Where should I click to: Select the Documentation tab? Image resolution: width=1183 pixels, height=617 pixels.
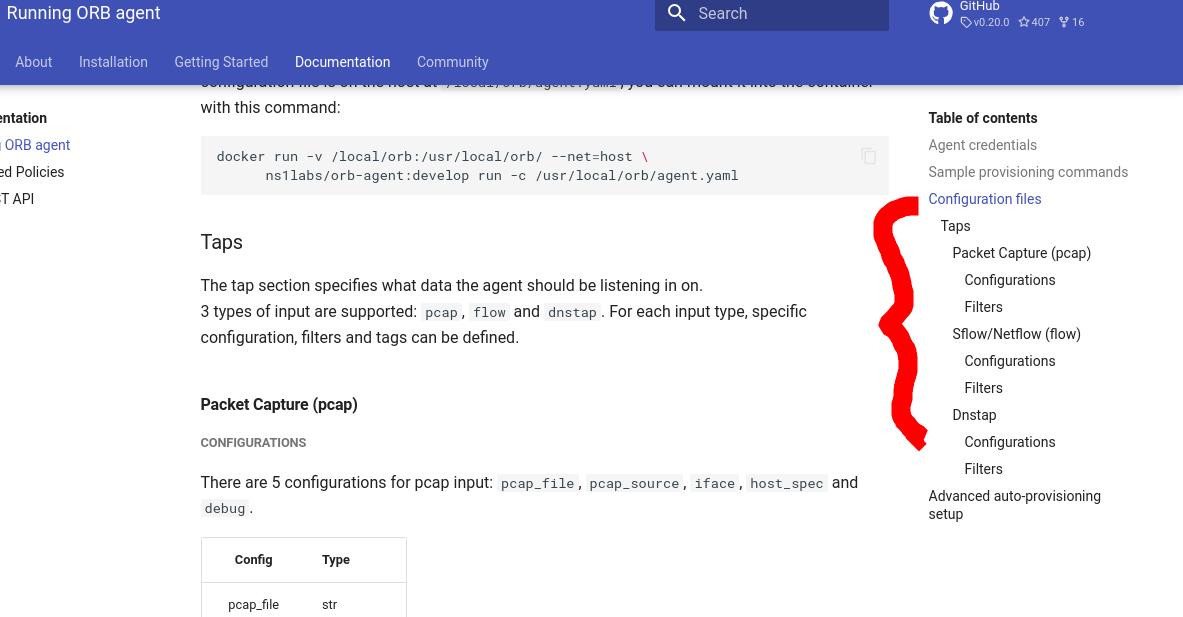343,62
